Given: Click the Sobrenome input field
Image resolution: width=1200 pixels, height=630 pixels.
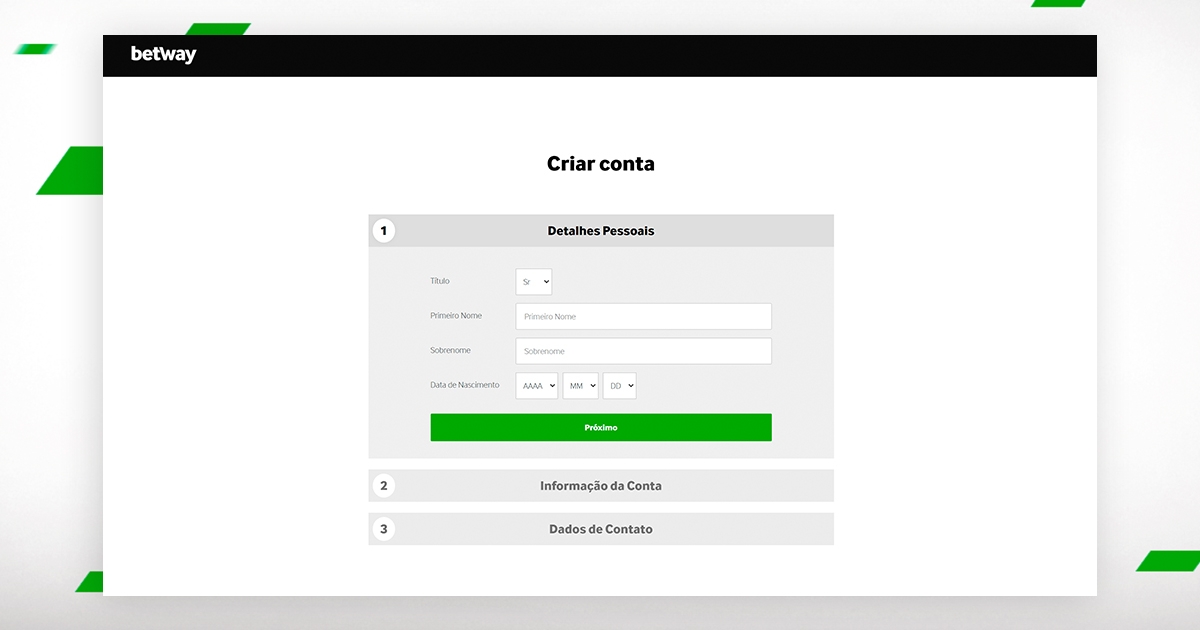Looking at the screenshot, I should coord(643,350).
